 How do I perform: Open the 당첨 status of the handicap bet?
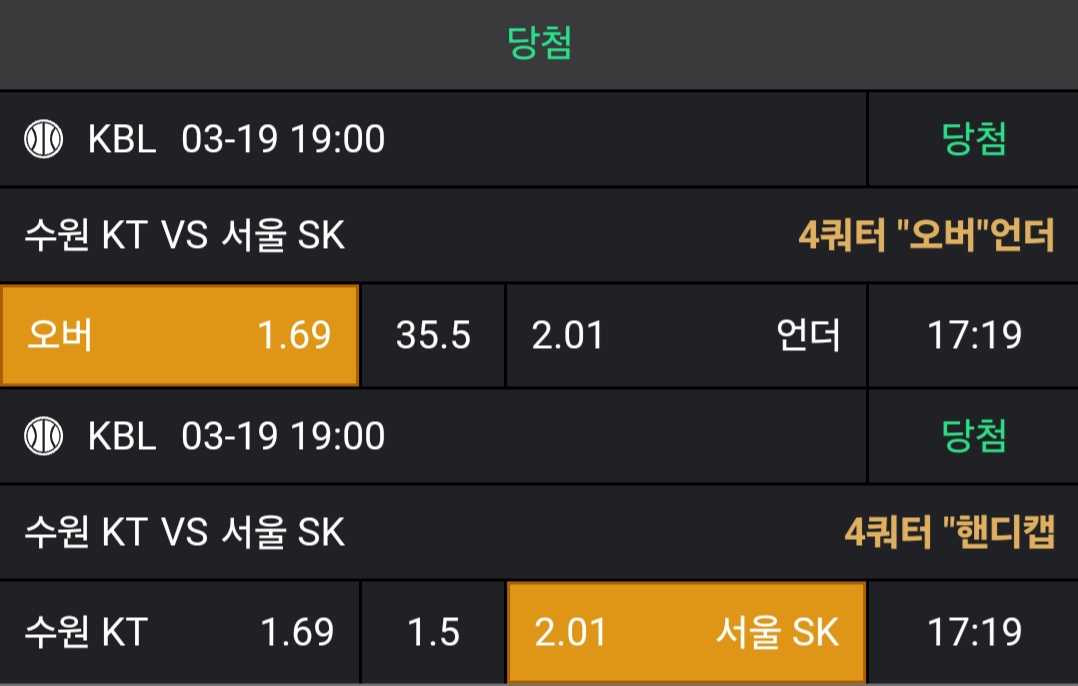(x=973, y=436)
